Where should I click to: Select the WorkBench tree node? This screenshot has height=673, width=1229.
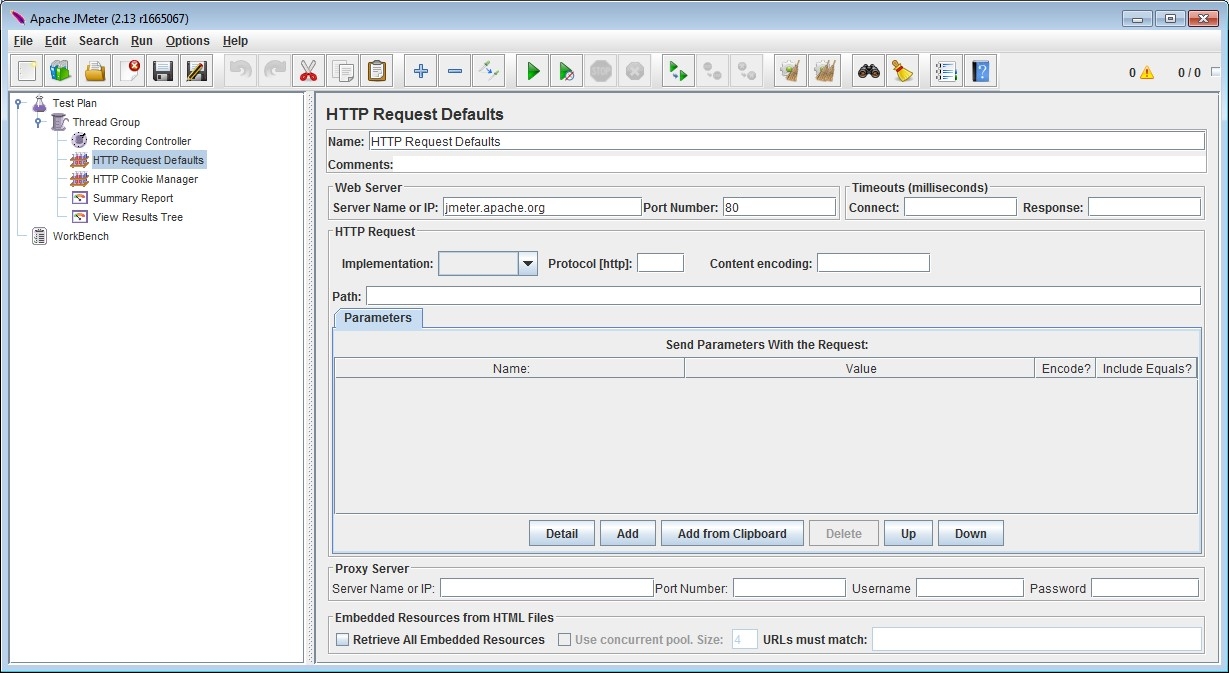(x=81, y=236)
